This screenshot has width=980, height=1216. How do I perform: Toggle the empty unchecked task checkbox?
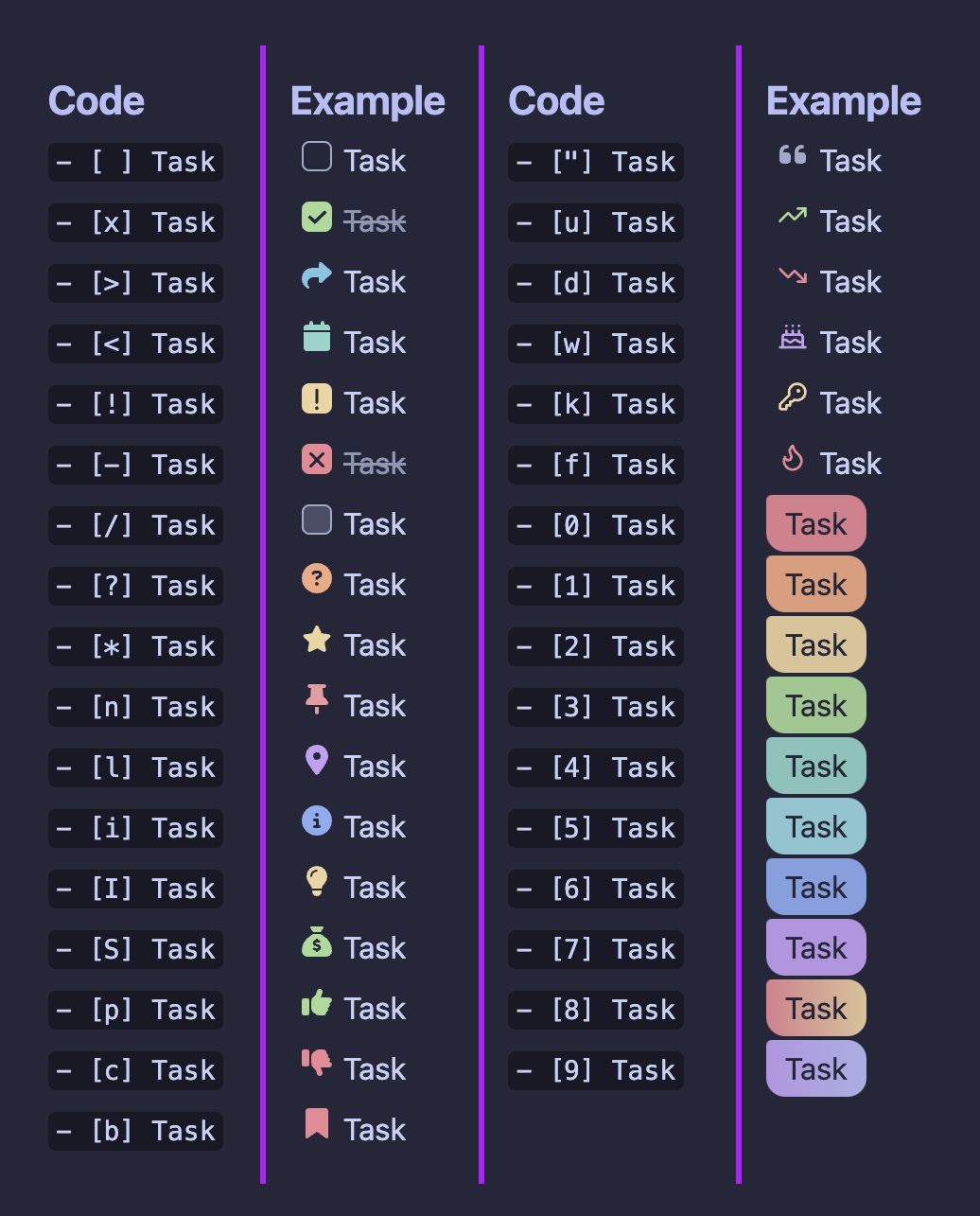point(317,157)
